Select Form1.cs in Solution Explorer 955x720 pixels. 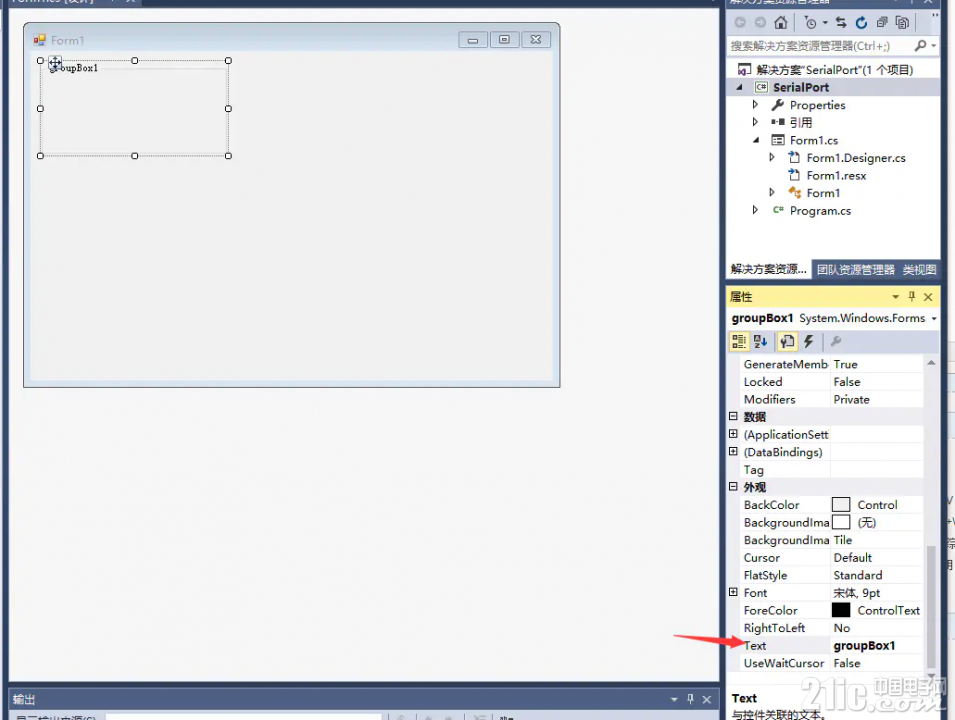tap(813, 140)
